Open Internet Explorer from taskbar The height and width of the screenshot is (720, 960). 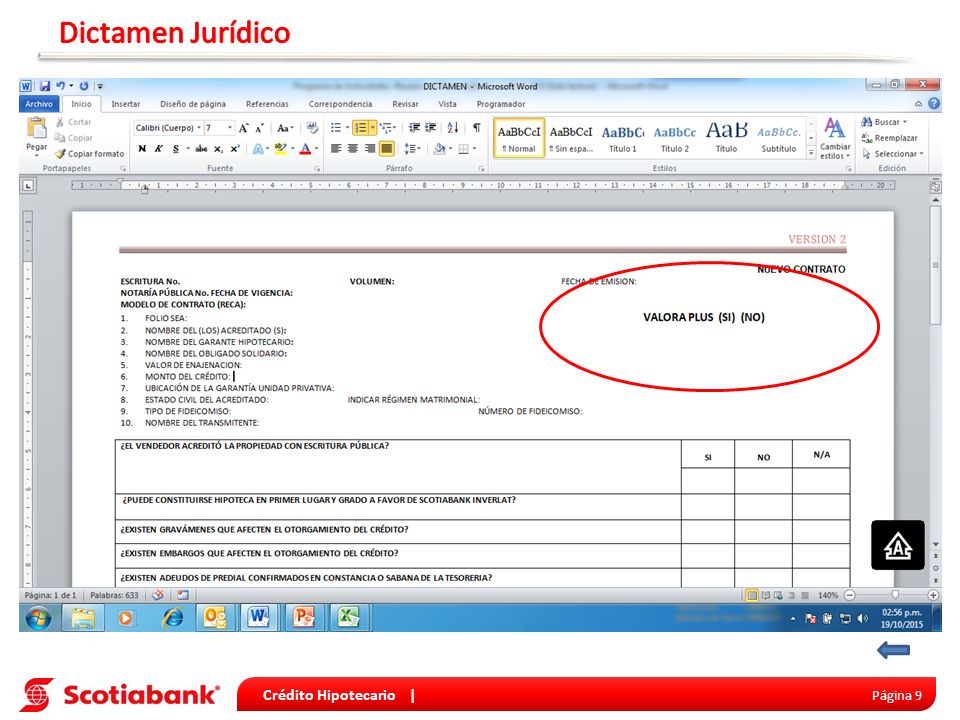[172, 617]
